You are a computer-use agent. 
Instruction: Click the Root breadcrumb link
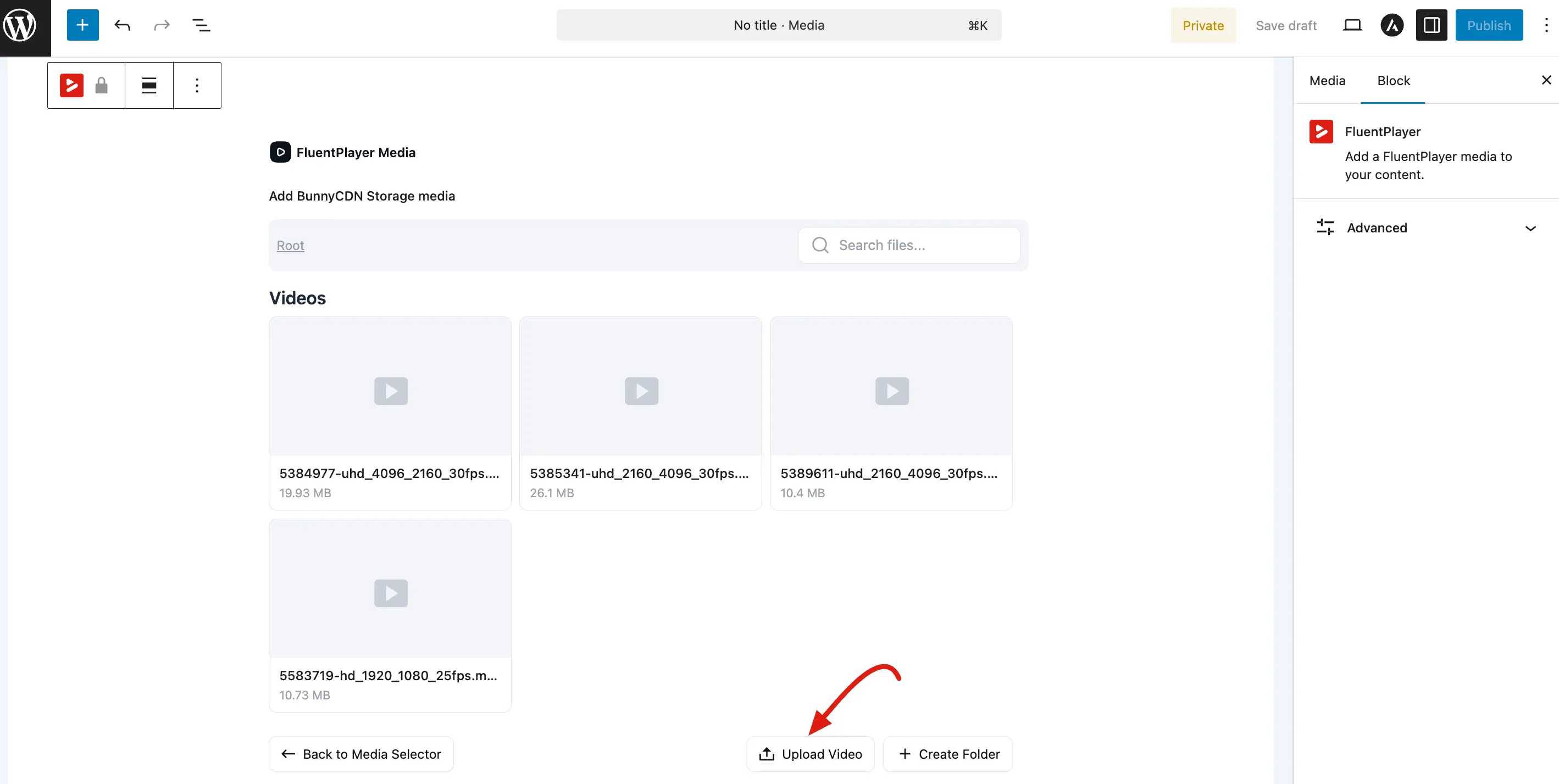291,245
